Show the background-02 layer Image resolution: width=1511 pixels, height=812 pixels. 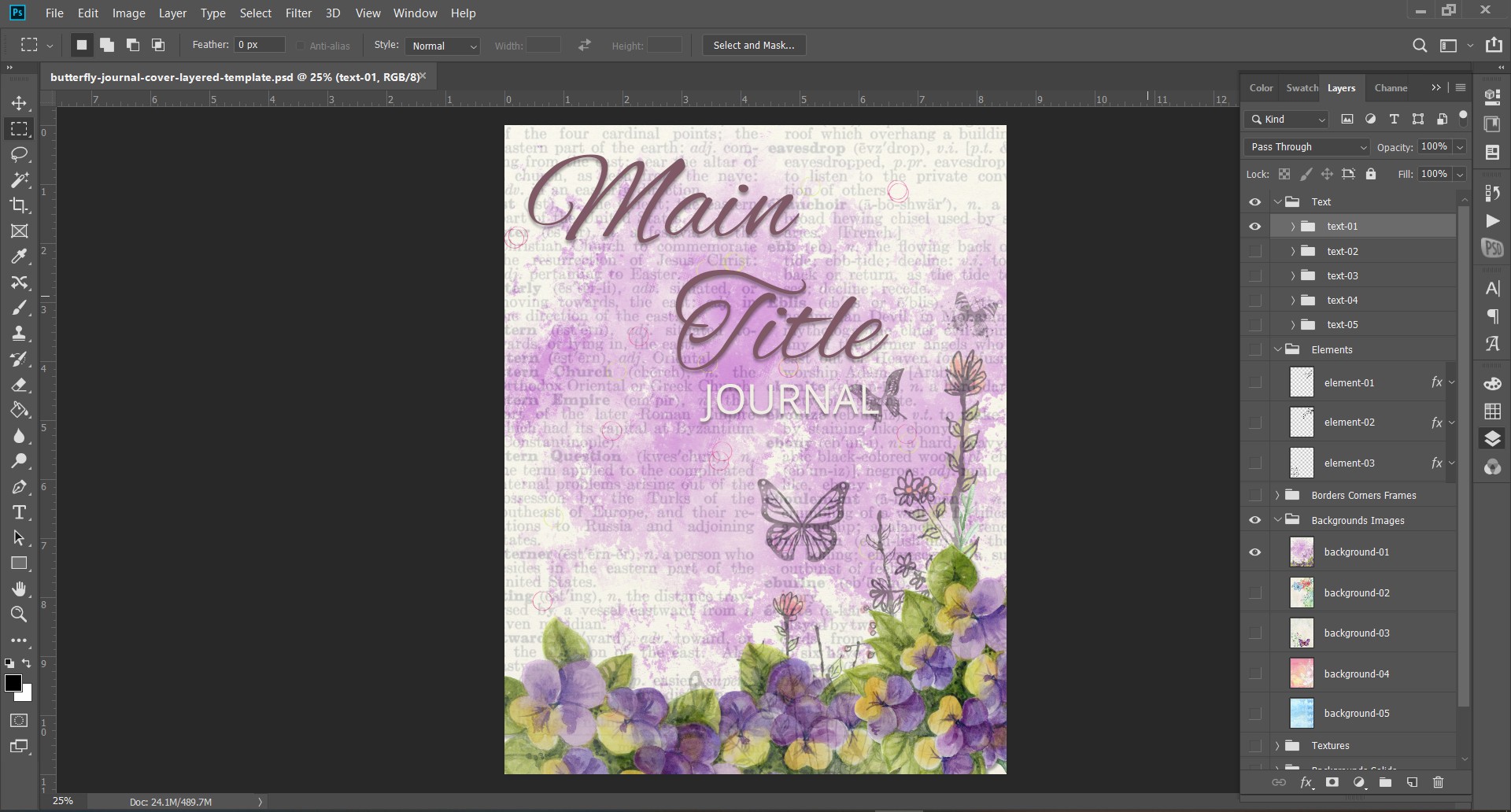pos(1255,592)
